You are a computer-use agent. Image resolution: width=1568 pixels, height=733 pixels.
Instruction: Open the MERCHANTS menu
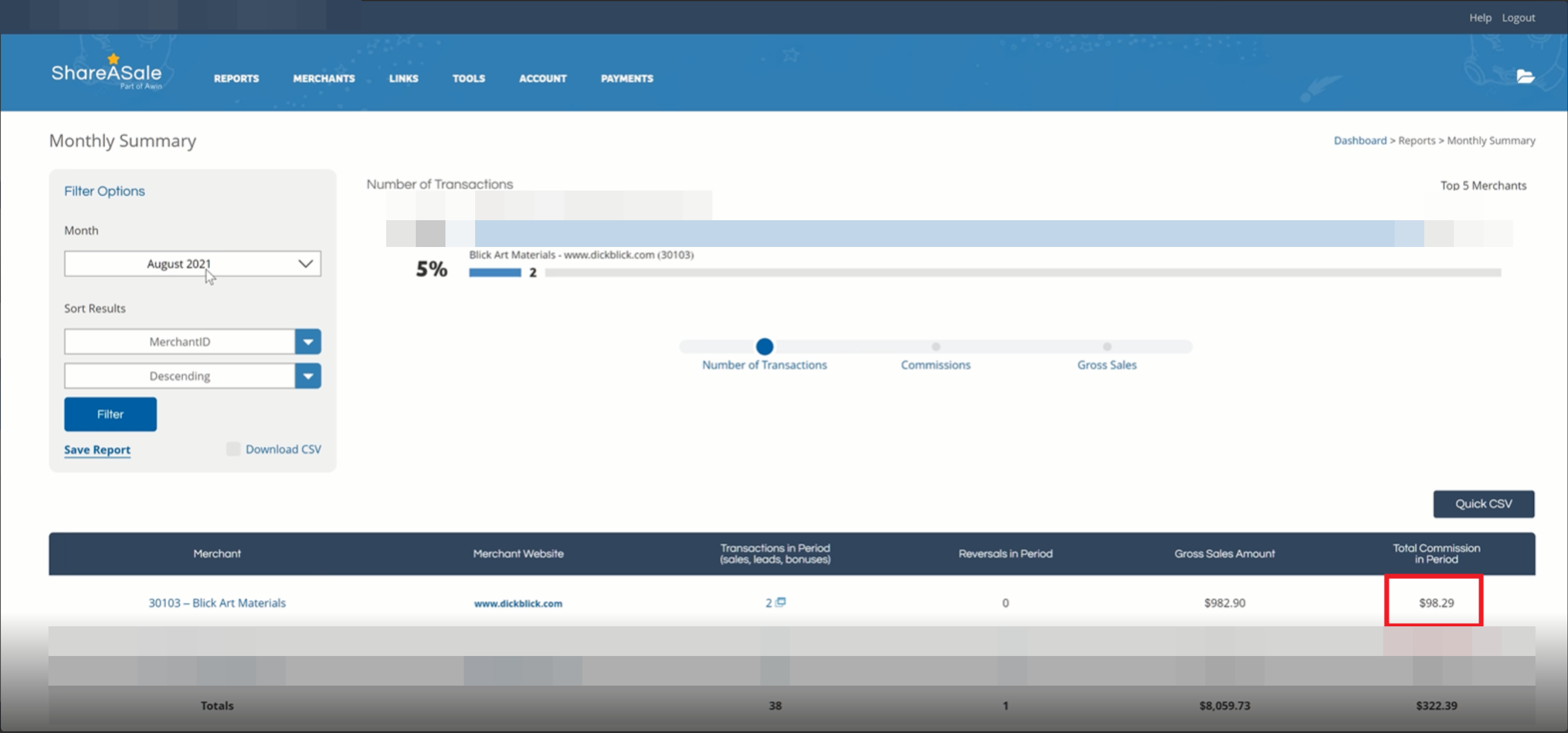tap(324, 79)
